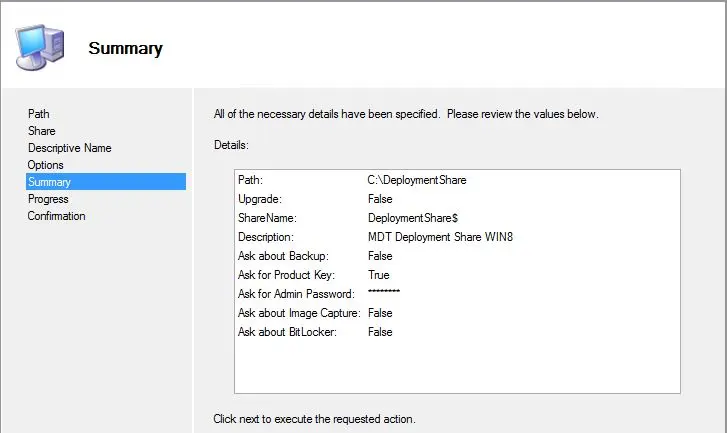Screen dimensions: 727x433
Task: Click the 'Ask about Image Capture:' label
Action: [299, 313]
